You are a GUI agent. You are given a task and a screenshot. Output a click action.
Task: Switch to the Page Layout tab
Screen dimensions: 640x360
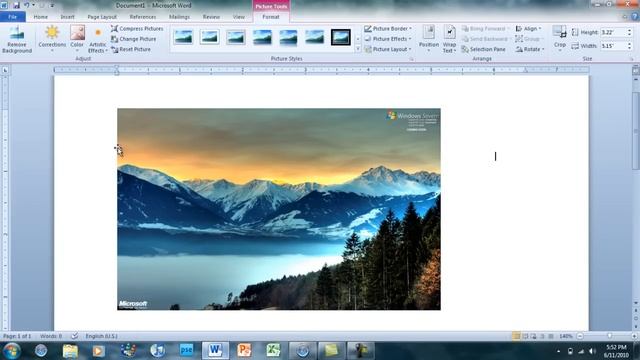[x=102, y=17]
